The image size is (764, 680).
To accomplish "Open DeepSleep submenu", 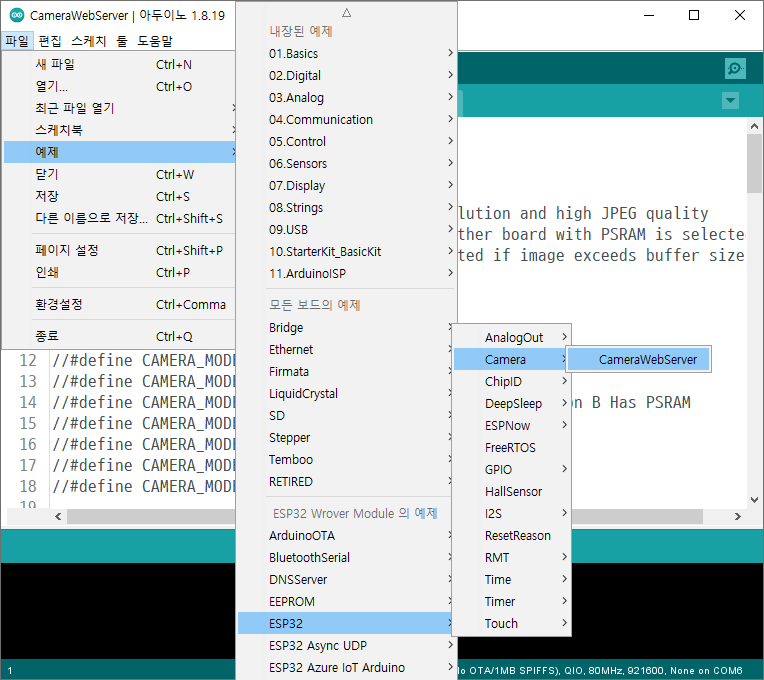I will (x=512, y=403).
